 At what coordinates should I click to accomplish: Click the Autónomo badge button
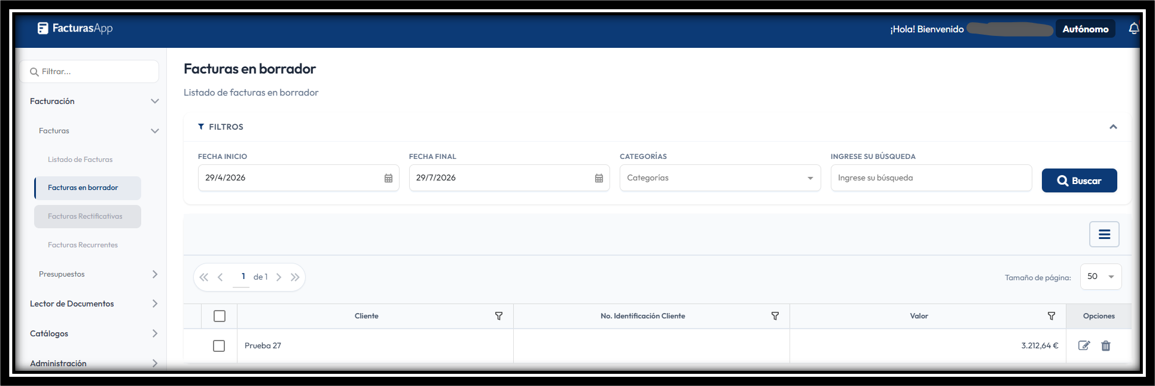tap(1086, 29)
